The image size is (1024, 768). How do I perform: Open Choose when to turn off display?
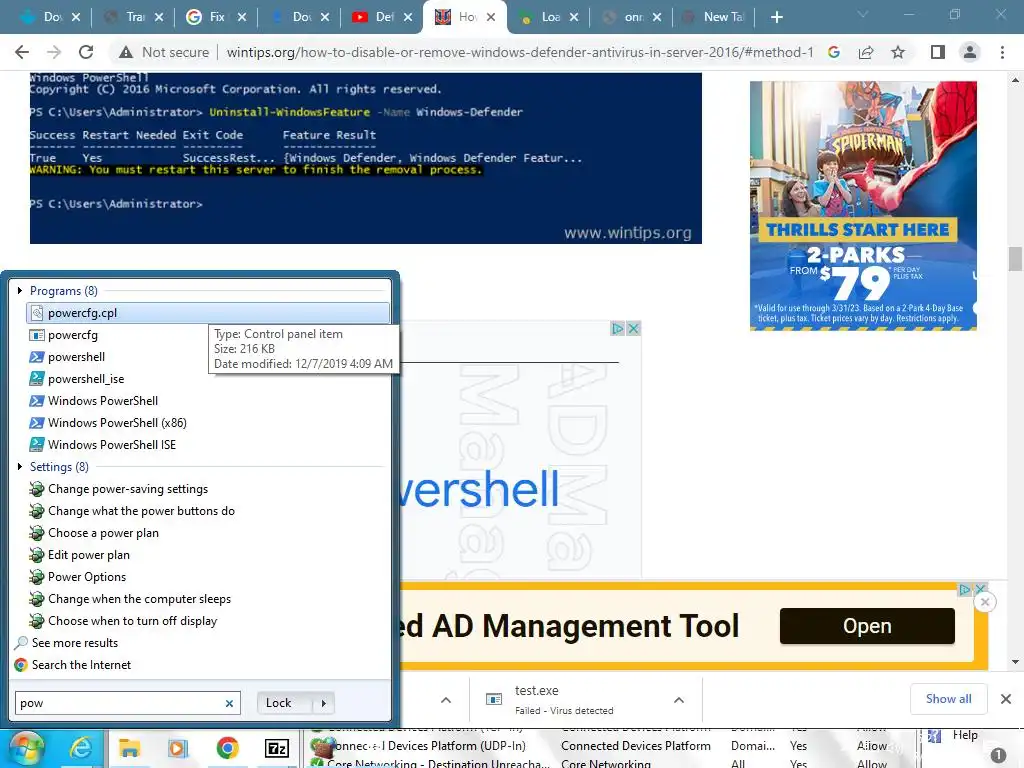[132, 621]
